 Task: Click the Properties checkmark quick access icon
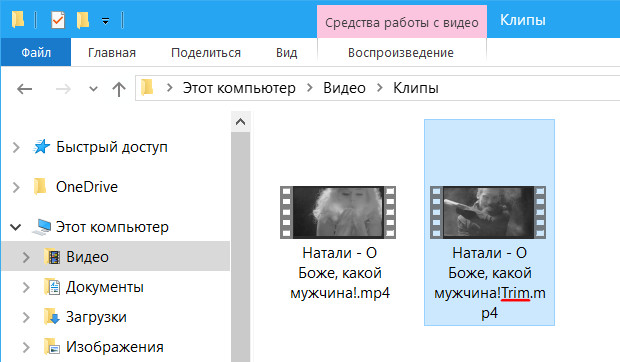click(x=58, y=20)
